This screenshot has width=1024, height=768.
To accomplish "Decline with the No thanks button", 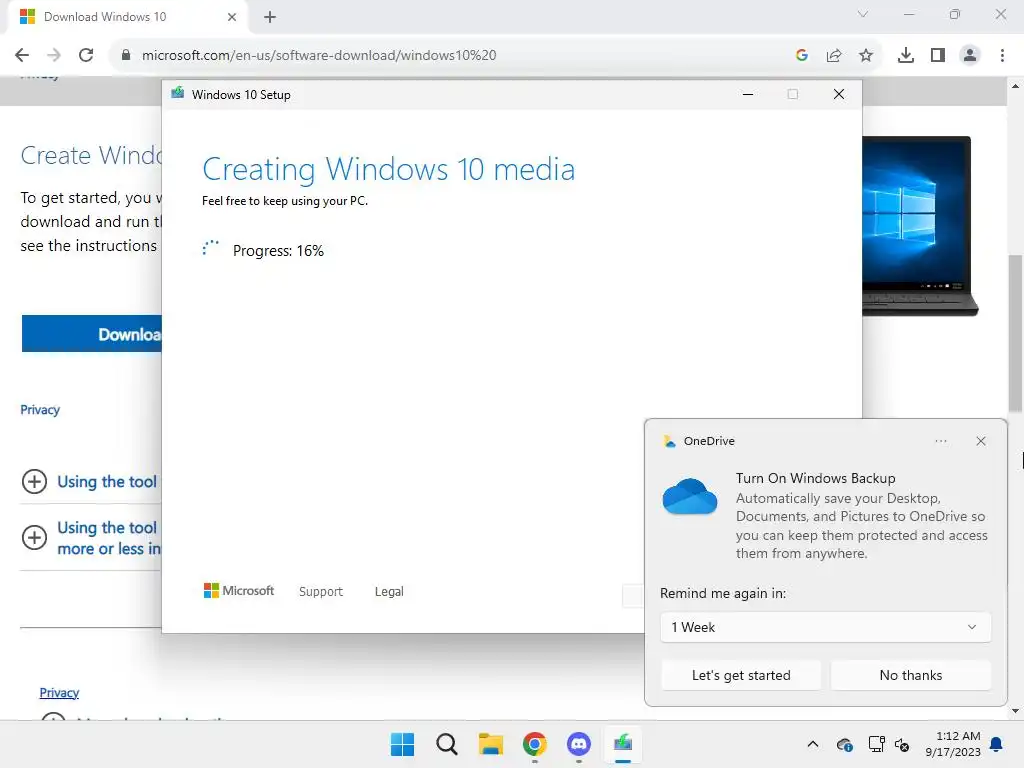I will (911, 675).
